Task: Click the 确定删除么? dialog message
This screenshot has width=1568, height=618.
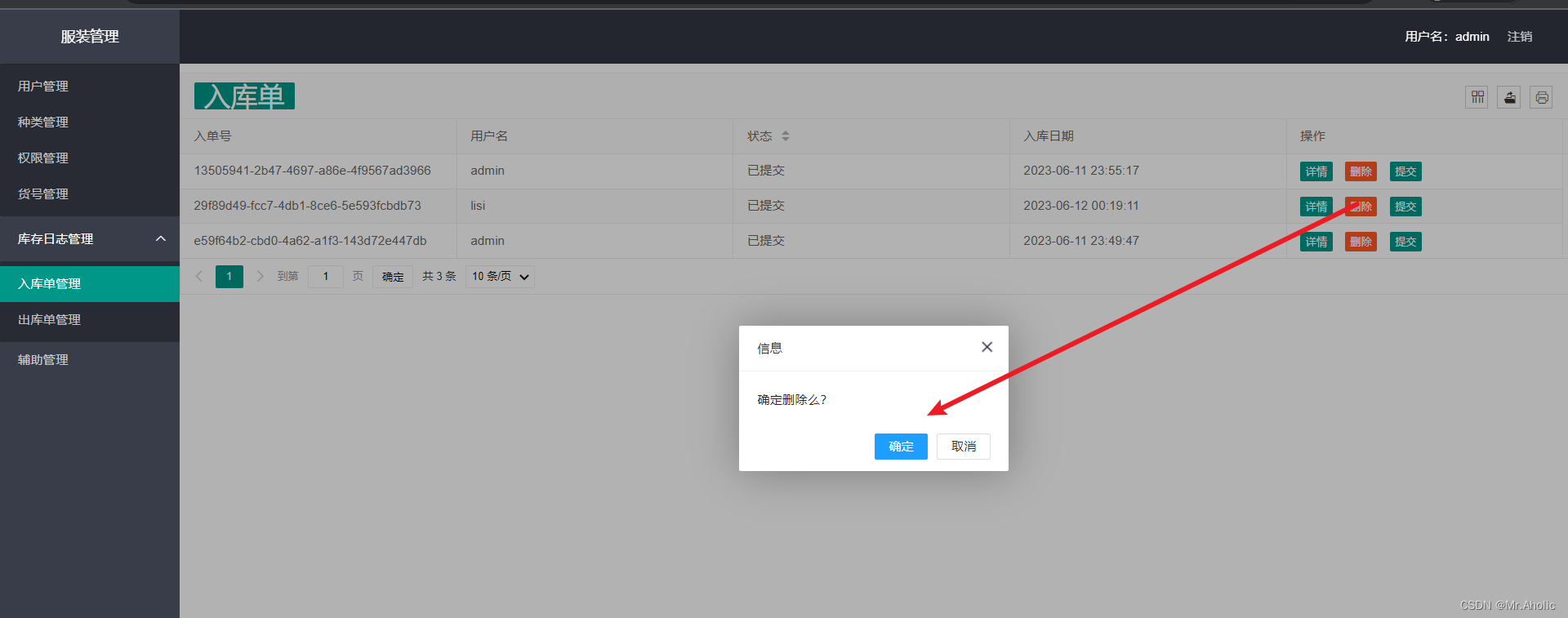Action: tap(792, 400)
